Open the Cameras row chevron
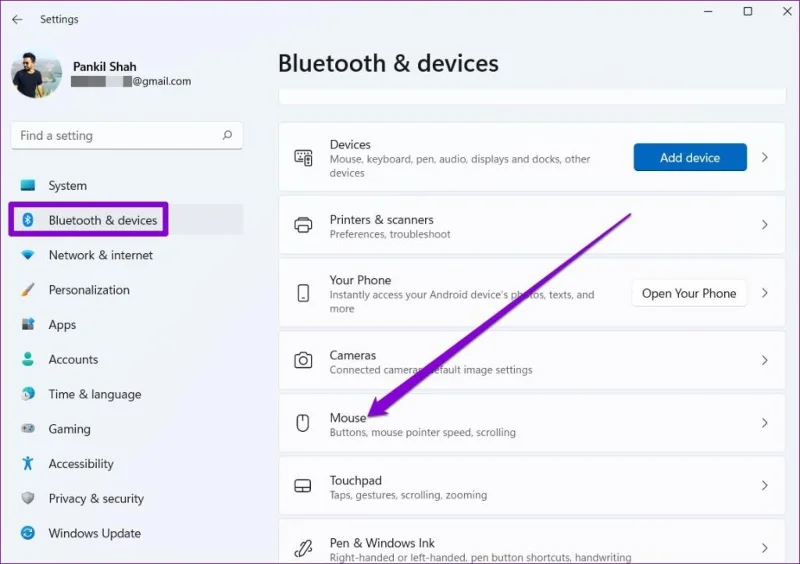 (764, 360)
